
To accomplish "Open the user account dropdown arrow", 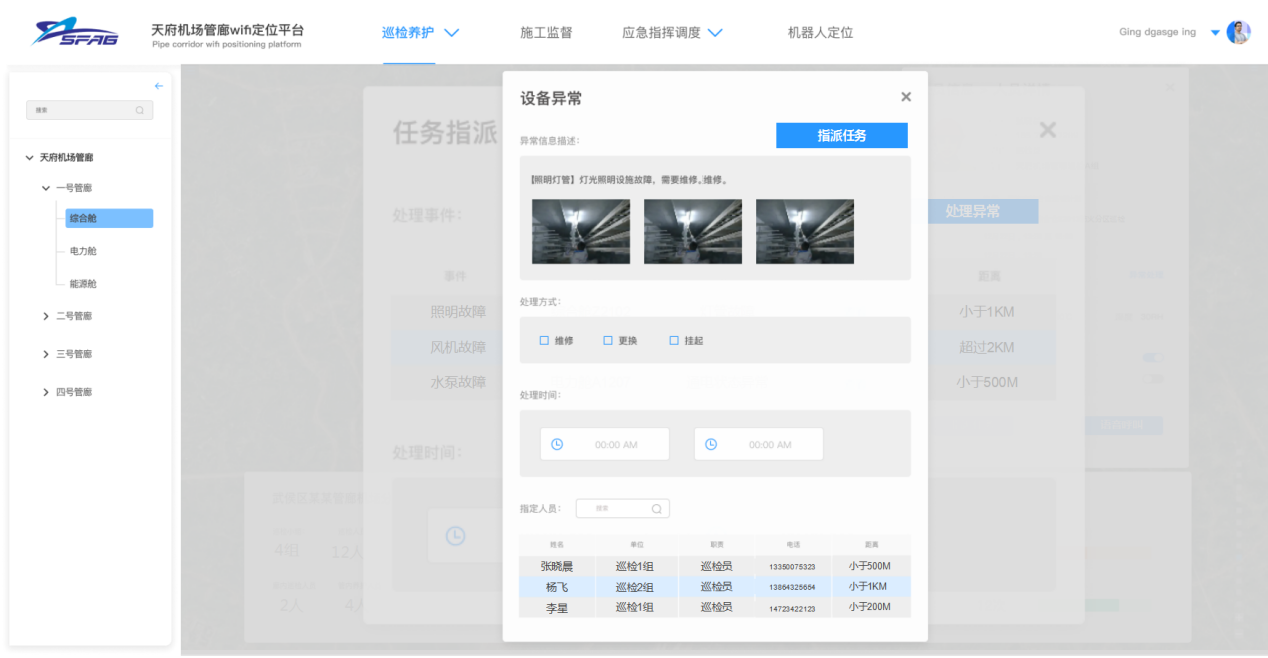I will pyautogui.click(x=1215, y=33).
